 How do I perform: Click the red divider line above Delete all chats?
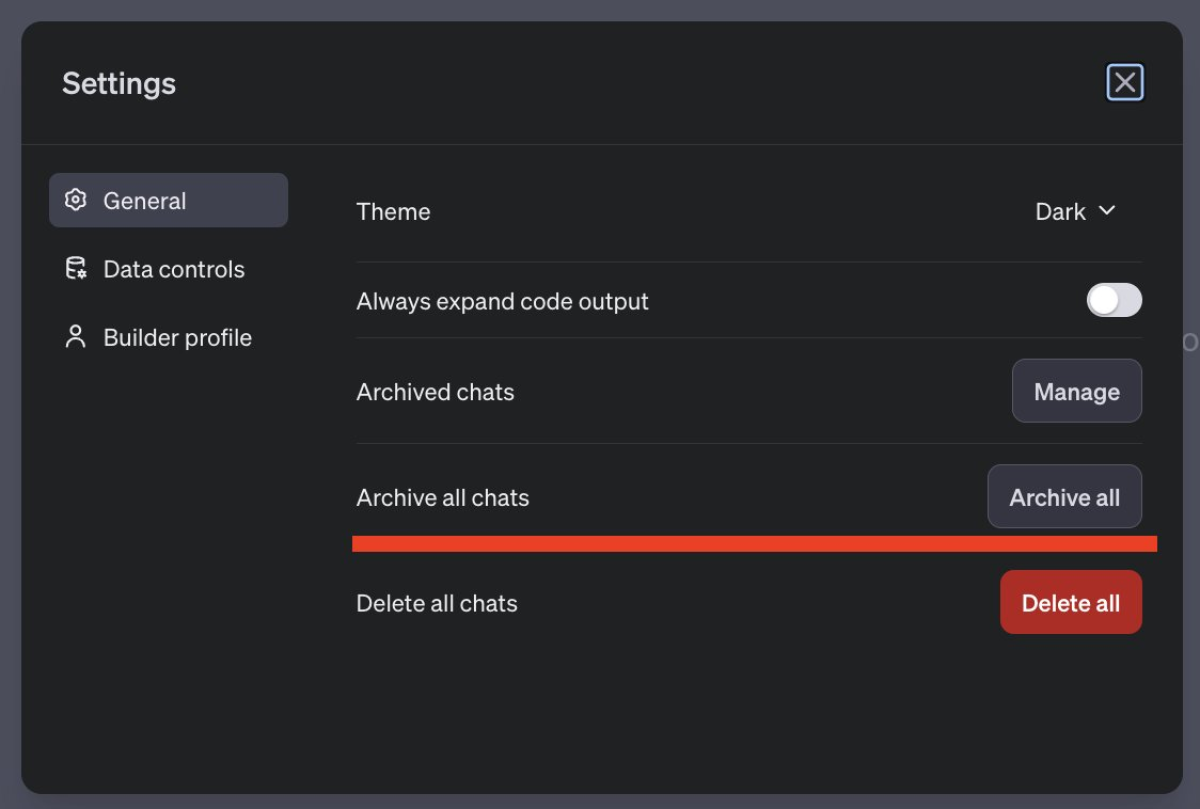[754, 544]
